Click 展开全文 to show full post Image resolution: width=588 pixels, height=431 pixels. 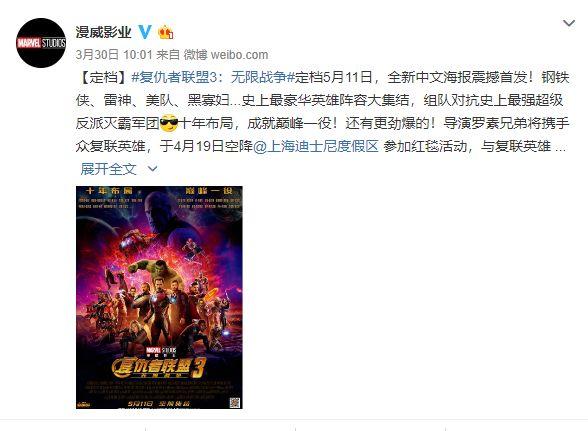(108, 169)
